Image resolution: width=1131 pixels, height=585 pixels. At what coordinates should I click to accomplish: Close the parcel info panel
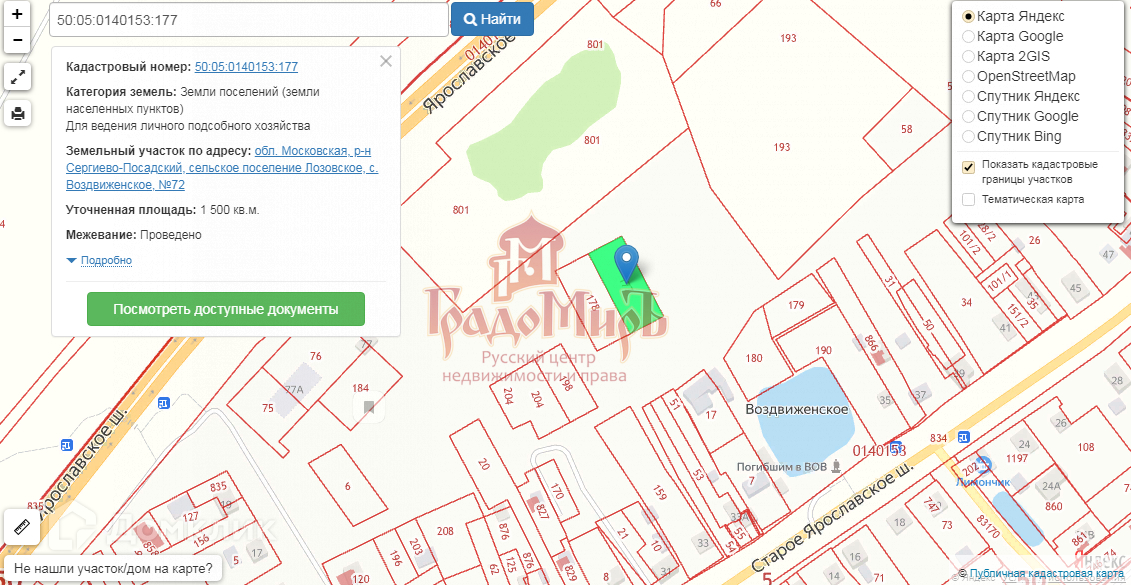pos(386,61)
